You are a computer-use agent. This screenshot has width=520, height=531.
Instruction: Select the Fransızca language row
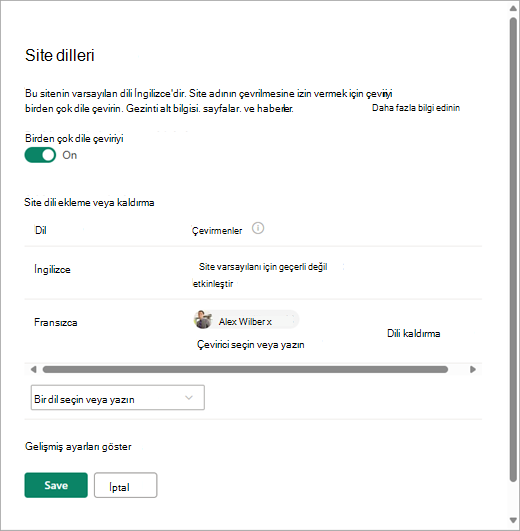click(x=253, y=331)
